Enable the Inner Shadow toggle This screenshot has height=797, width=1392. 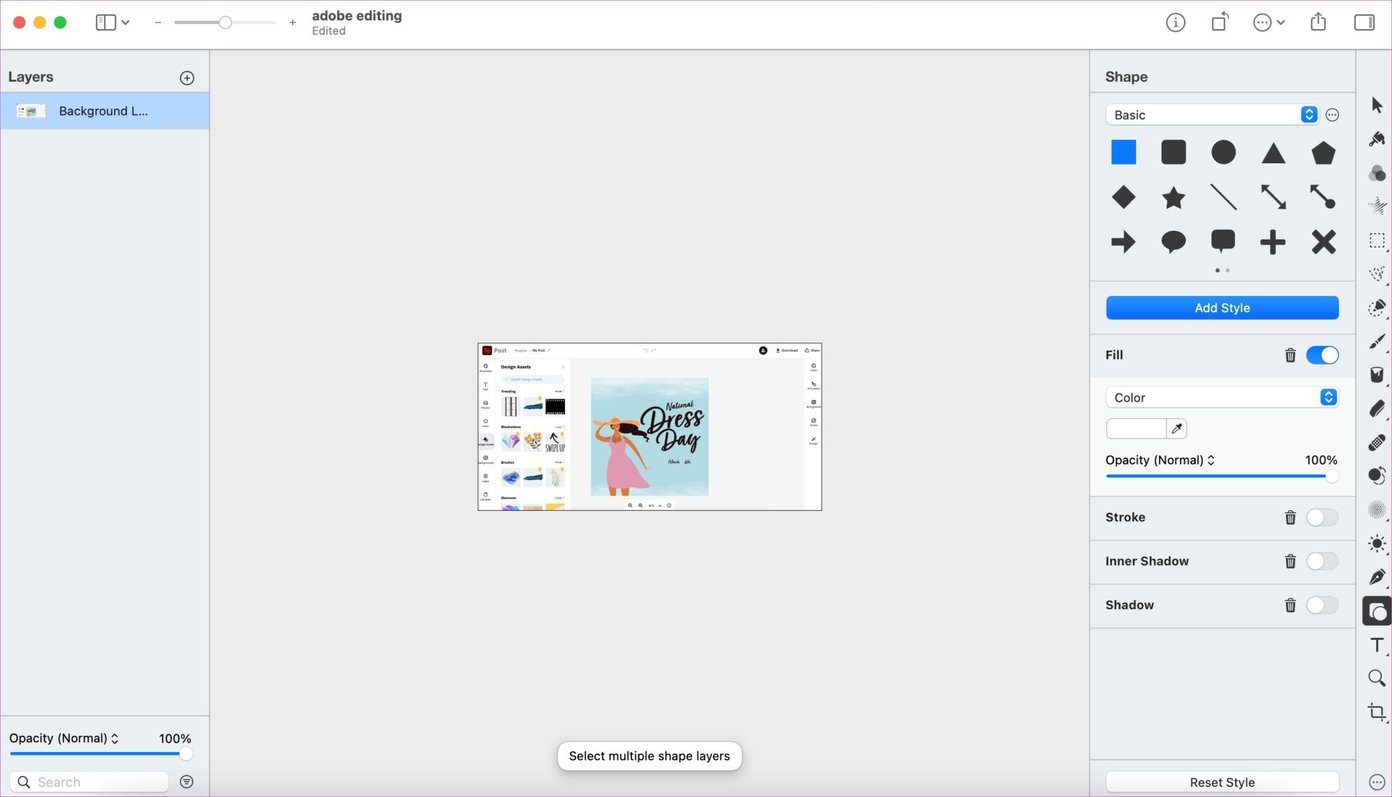point(1322,561)
